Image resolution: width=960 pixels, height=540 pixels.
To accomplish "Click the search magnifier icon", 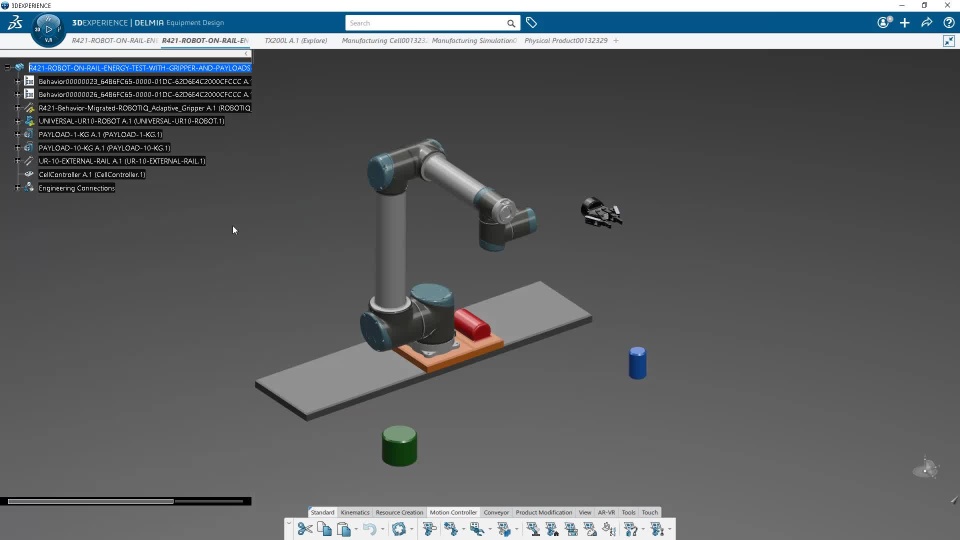I will tap(511, 23).
